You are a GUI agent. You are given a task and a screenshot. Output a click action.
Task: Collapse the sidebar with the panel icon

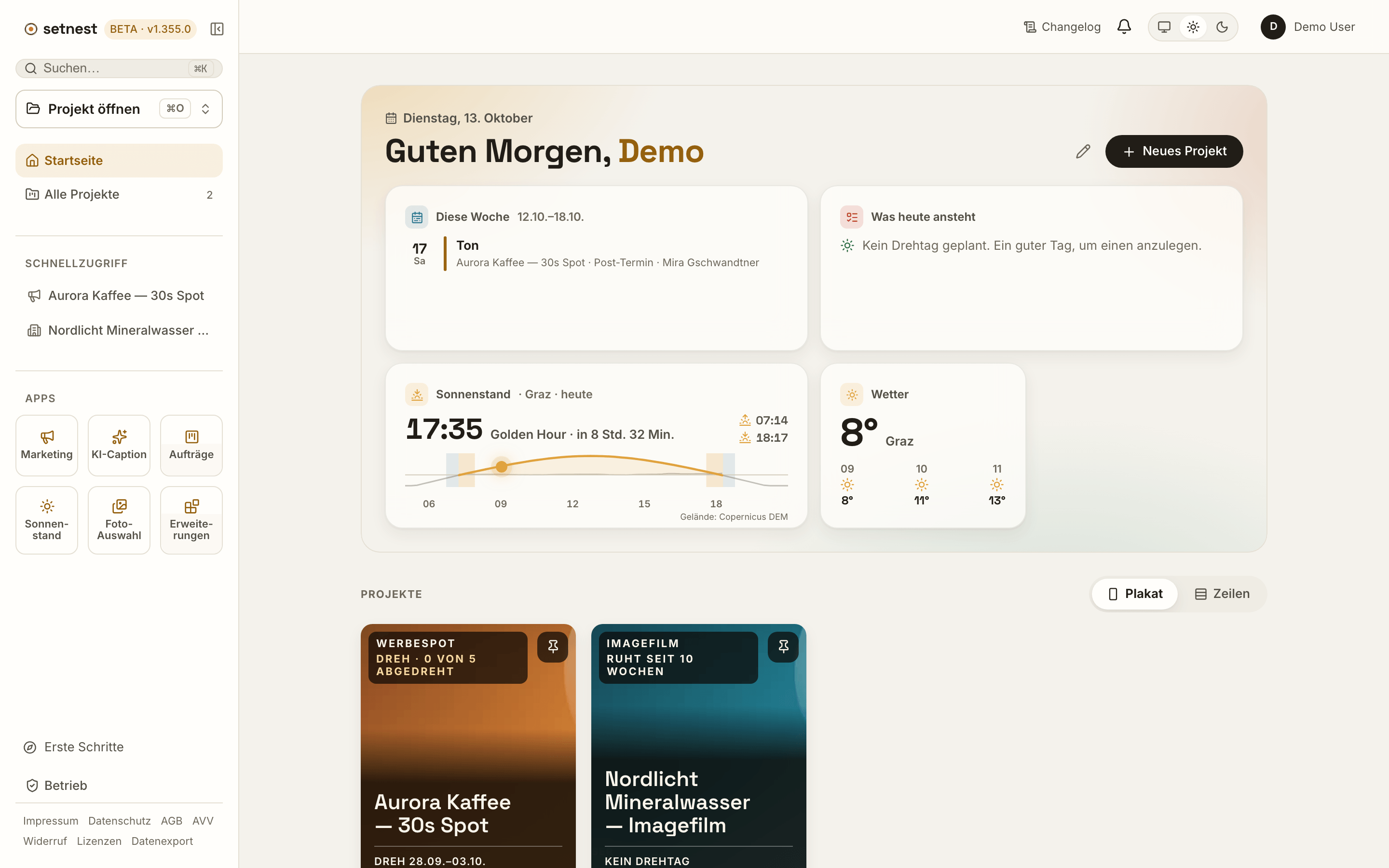click(217, 29)
